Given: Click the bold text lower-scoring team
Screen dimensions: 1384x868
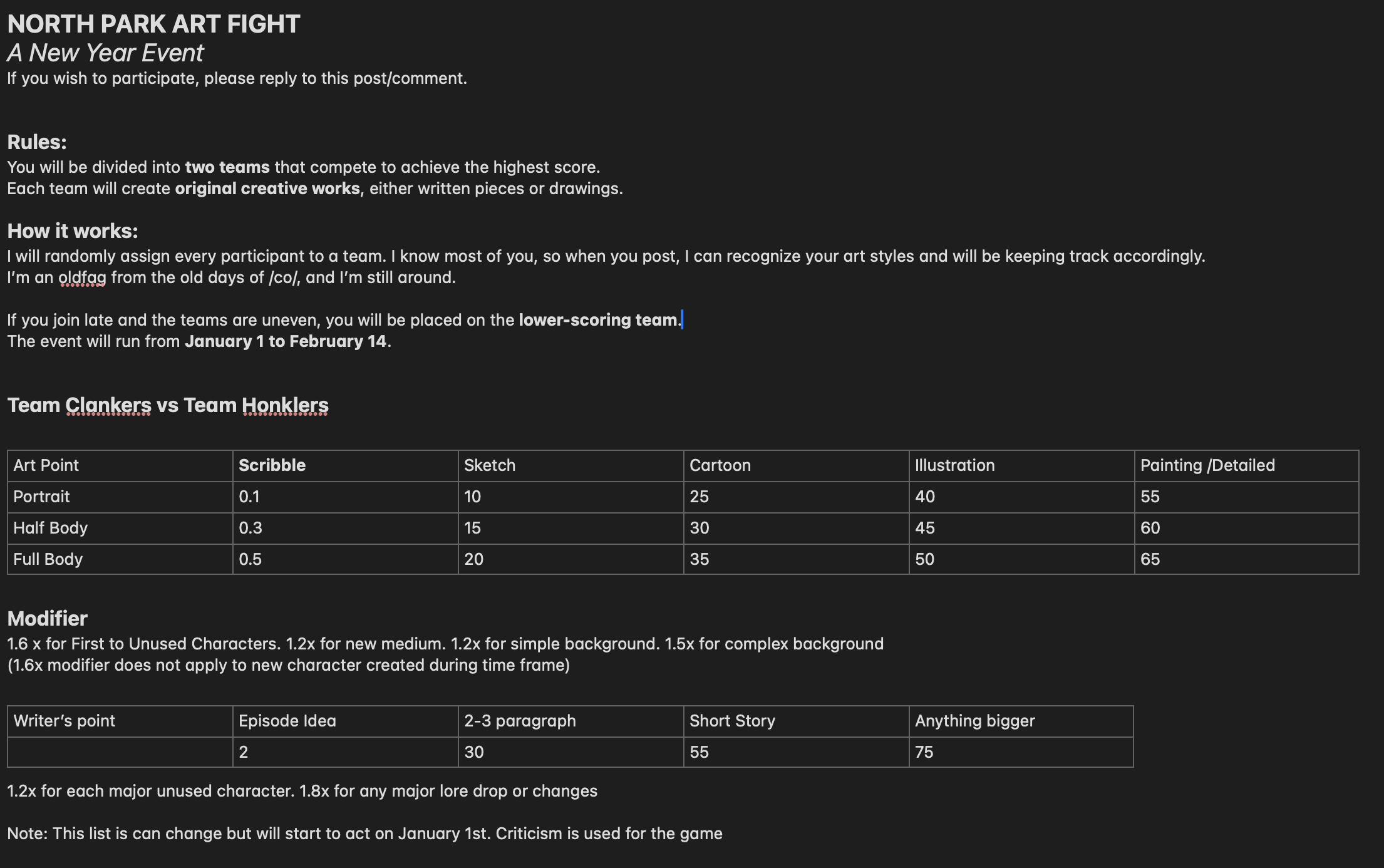Looking at the screenshot, I should [x=598, y=320].
